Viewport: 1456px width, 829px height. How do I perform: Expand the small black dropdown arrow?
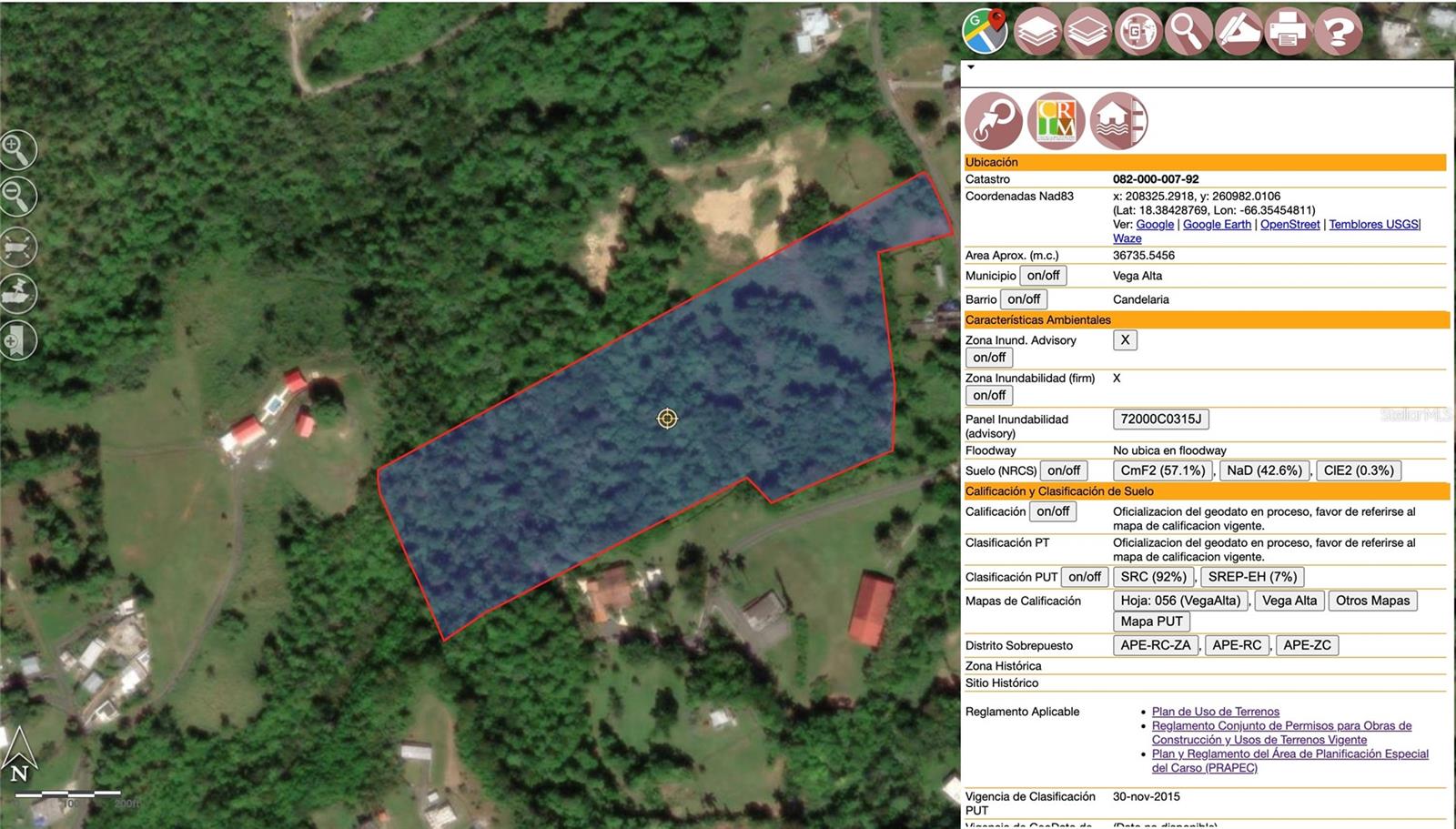[x=971, y=67]
